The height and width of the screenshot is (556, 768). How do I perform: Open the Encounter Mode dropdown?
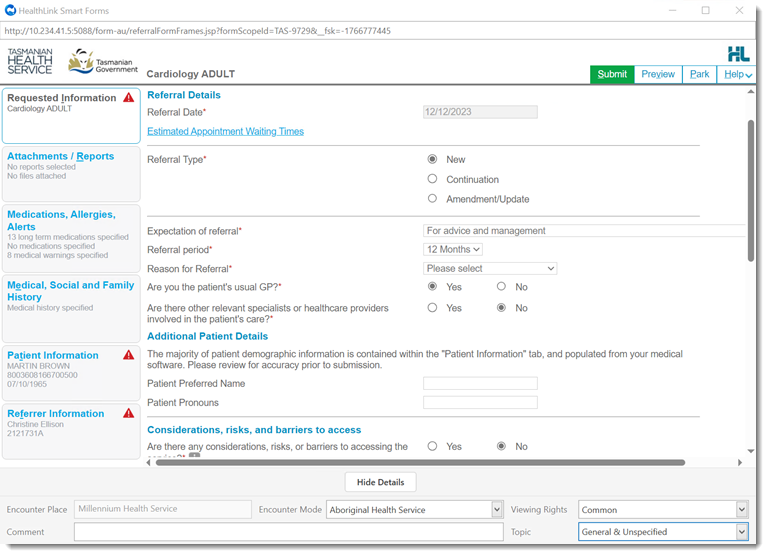(x=414, y=509)
